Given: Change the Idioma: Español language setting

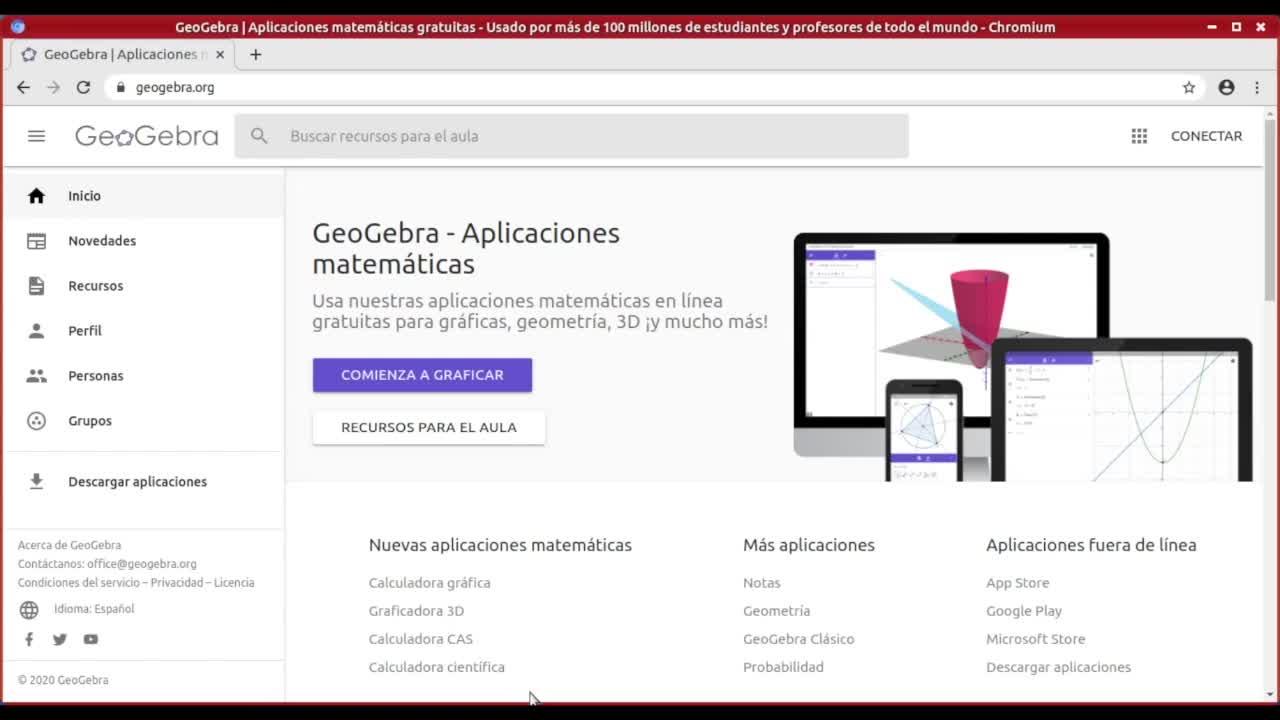Looking at the screenshot, I should point(94,609).
